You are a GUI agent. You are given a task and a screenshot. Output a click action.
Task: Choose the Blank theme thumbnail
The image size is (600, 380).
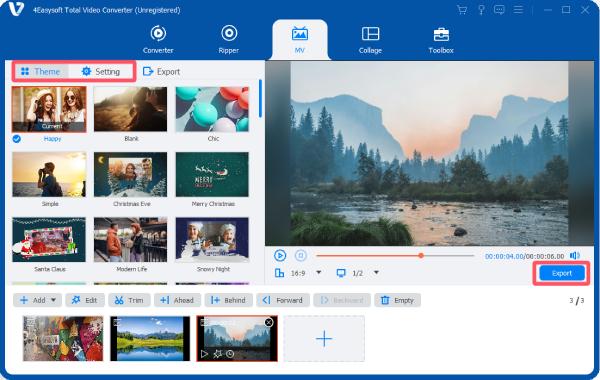[x=130, y=109]
